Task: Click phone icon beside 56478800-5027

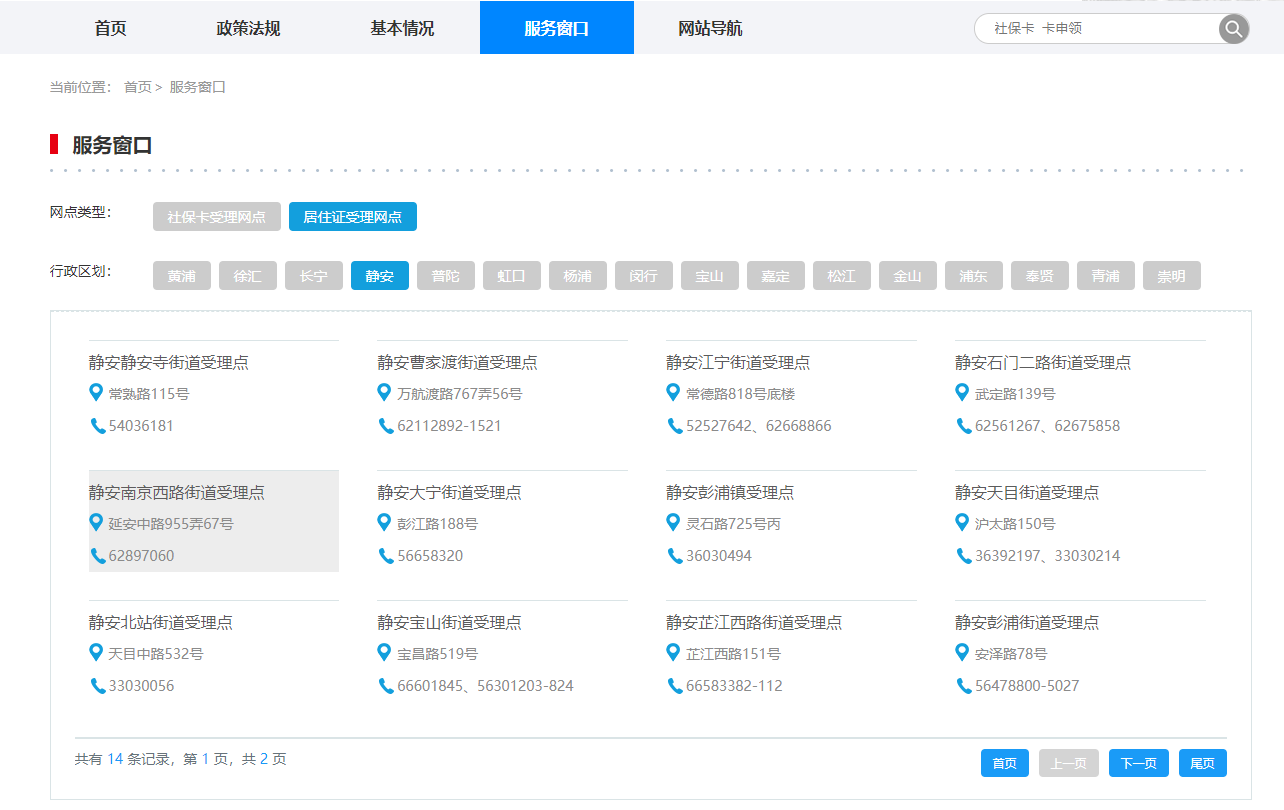Action: (964, 686)
